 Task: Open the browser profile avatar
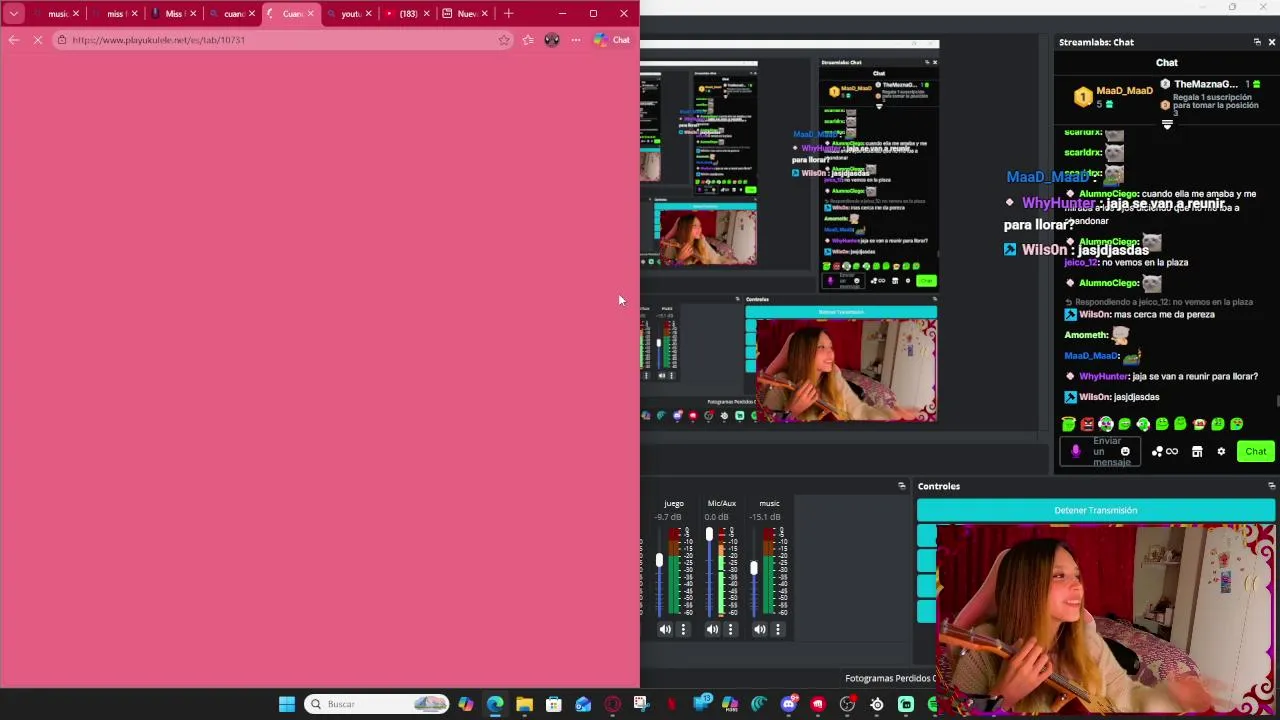click(x=552, y=40)
